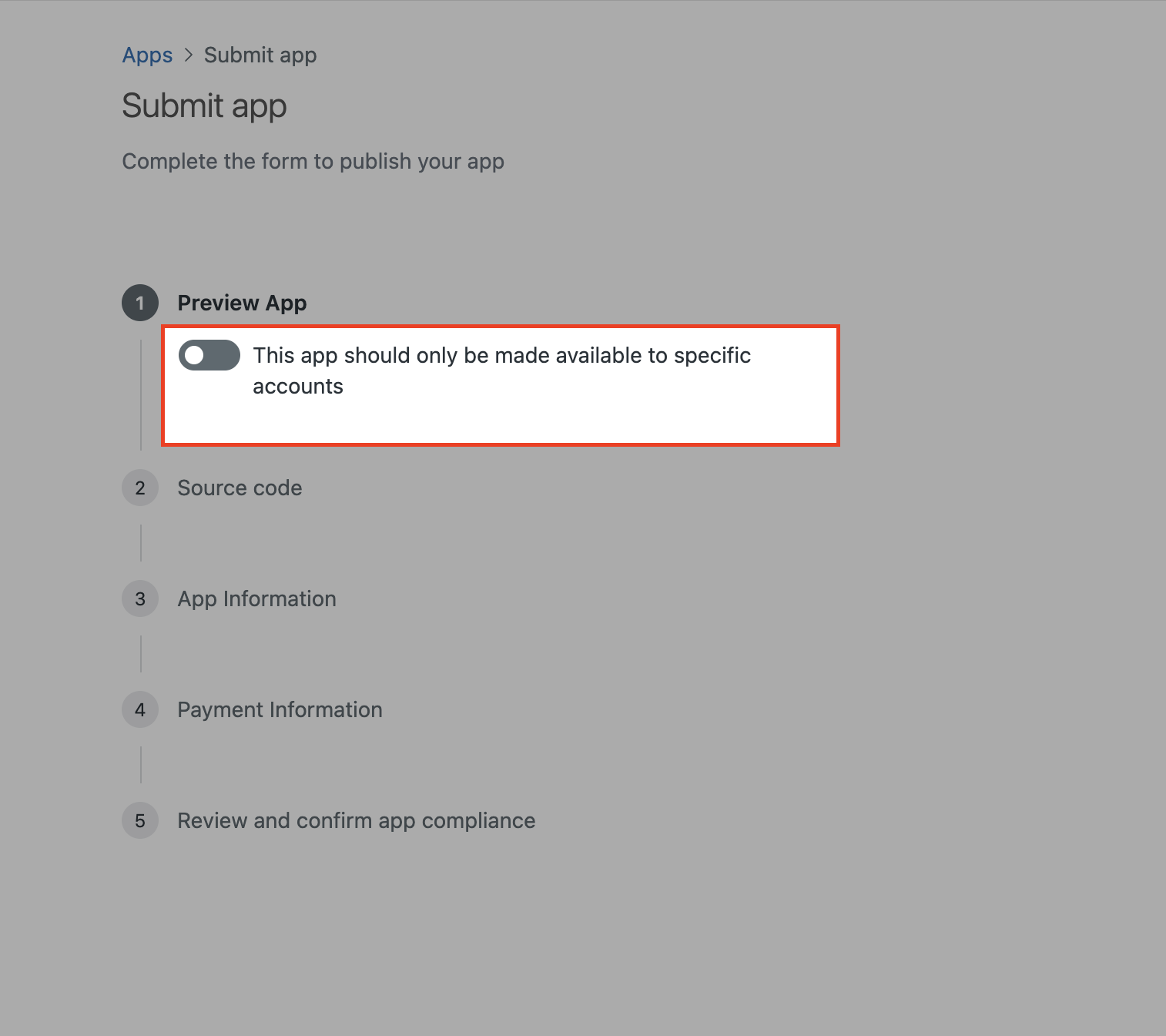The width and height of the screenshot is (1166, 1036).
Task: Expand the Preview App step title
Action: coord(242,303)
